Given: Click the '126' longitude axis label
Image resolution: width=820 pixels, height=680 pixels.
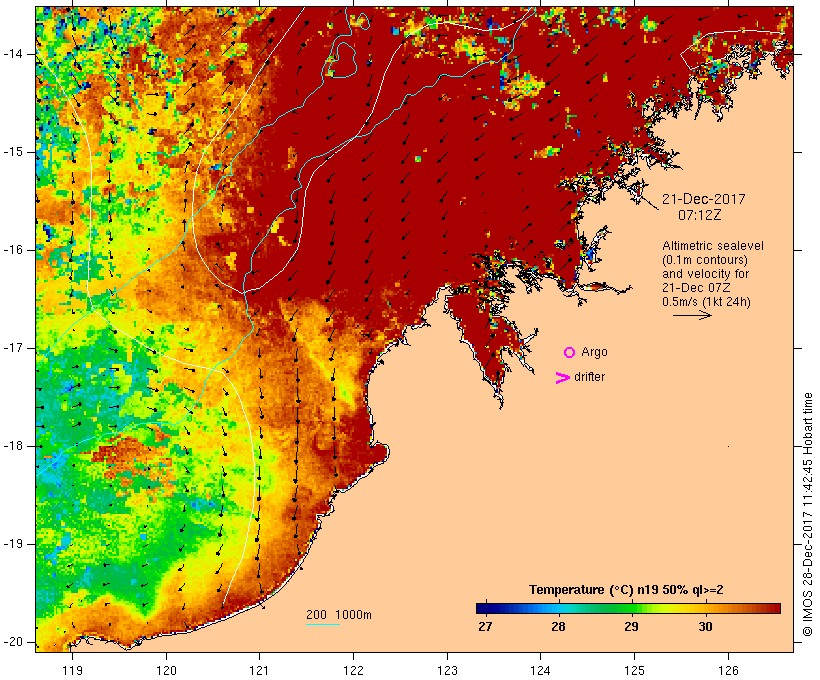Looking at the screenshot, I should click(x=728, y=671).
